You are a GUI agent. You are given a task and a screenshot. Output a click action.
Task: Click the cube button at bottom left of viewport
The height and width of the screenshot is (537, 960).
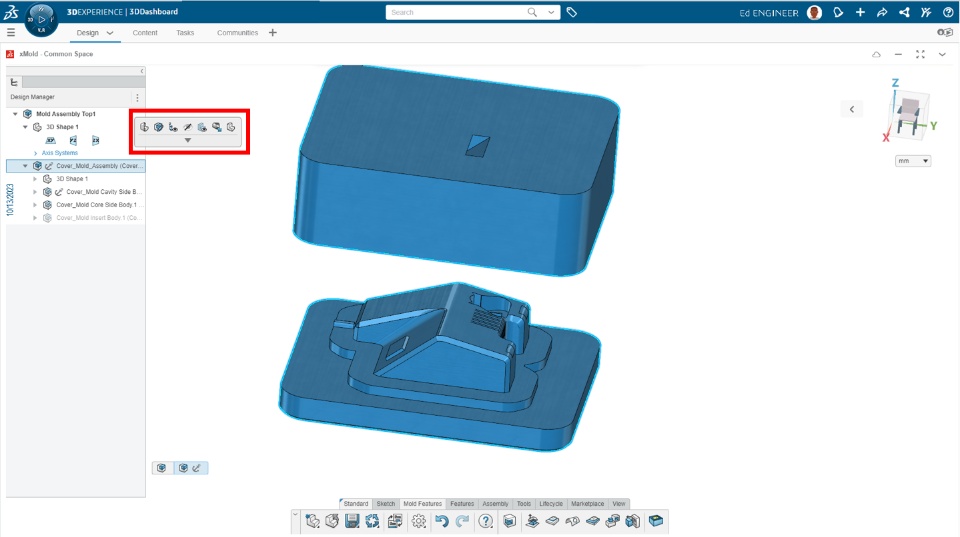click(162, 468)
